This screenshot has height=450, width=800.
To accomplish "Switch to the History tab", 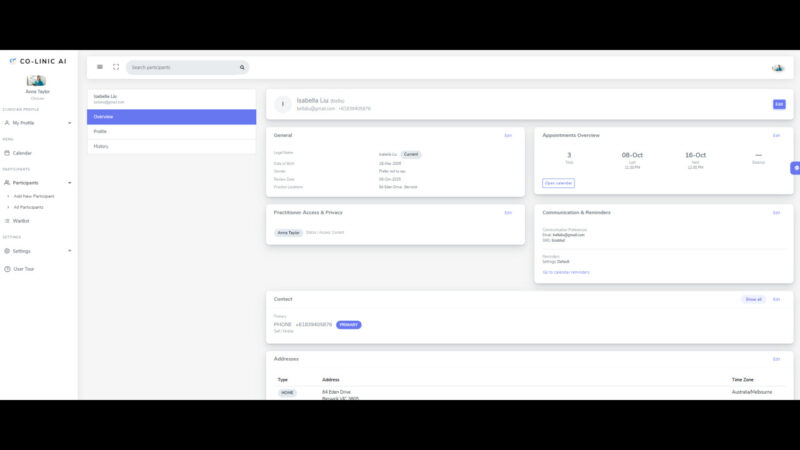I will pyautogui.click(x=101, y=146).
